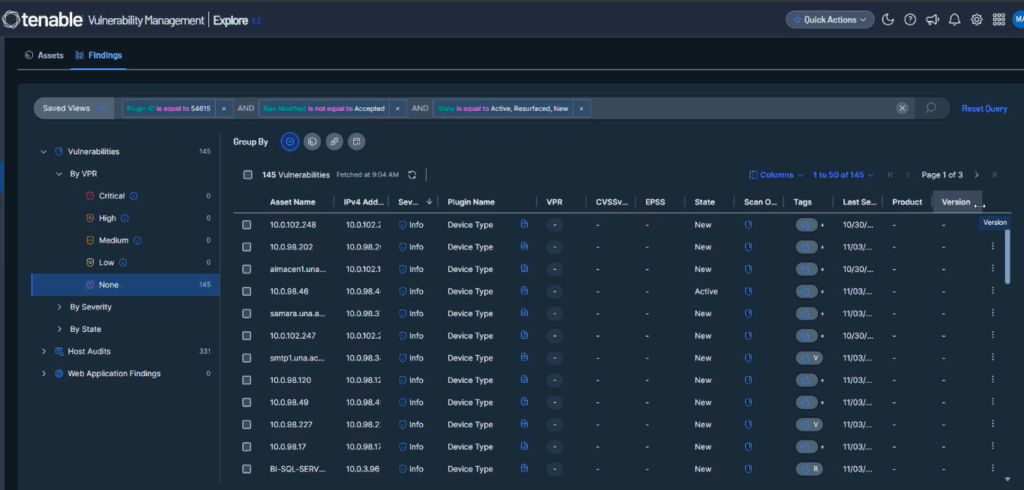This screenshot has width=1024, height=490.
Task: Click the Reset Query link
Action: [x=984, y=108]
